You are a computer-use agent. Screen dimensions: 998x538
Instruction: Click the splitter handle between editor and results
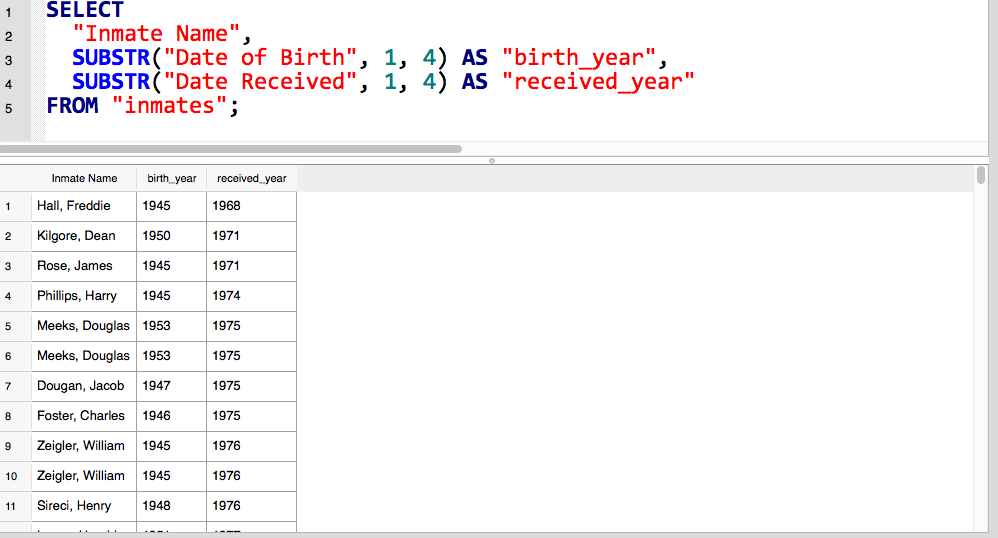[x=491, y=160]
